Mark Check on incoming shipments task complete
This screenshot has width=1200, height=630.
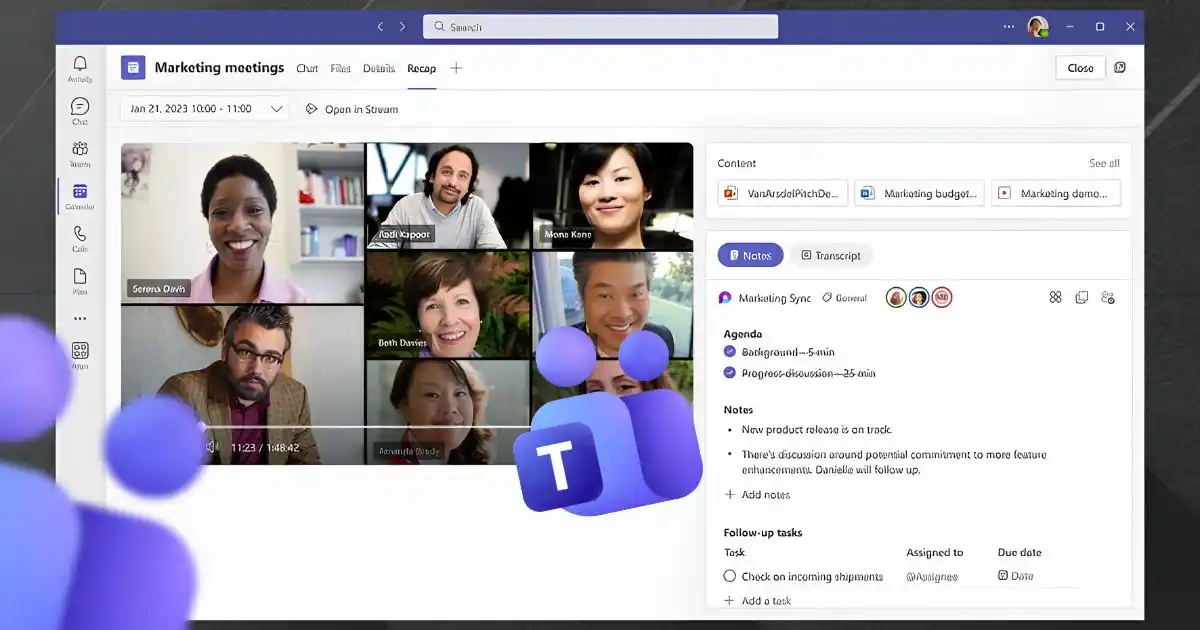(730, 576)
